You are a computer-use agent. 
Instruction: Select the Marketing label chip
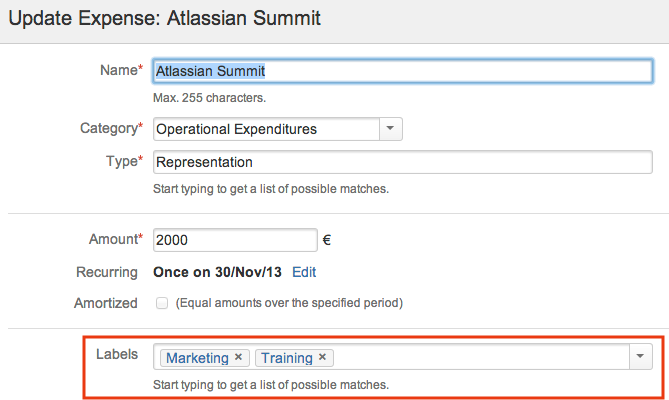[197, 358]
